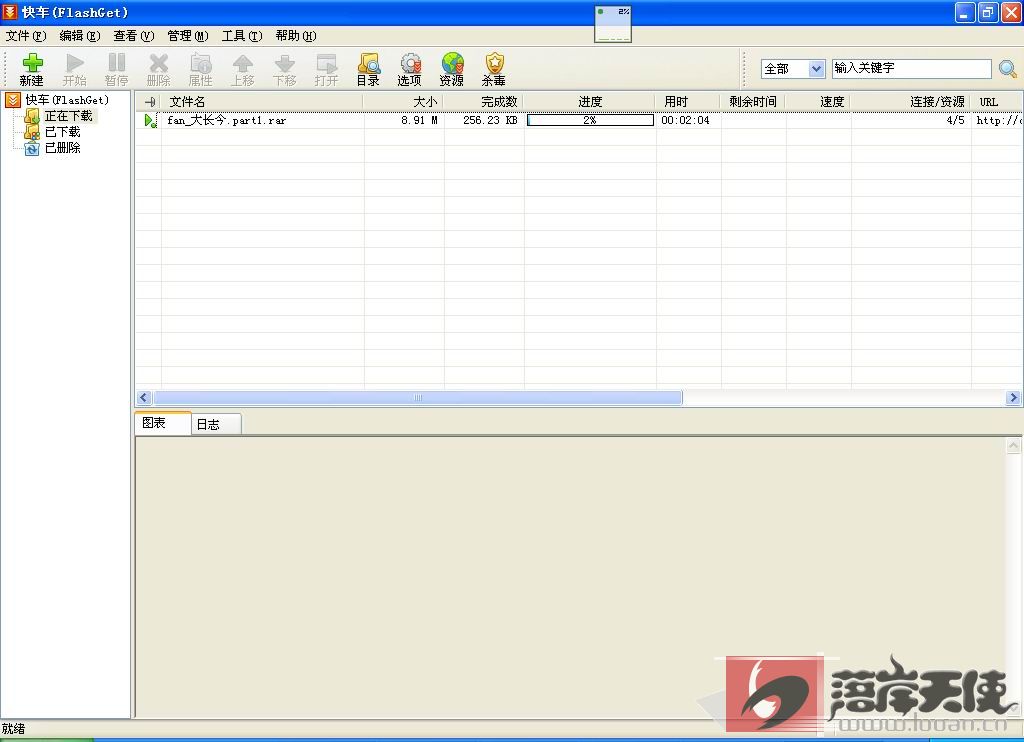Viewport: 1024px width, 742px height.
Task: Click the download status icon of fan_大长今.part1.rar
Action: click(150, 120)
